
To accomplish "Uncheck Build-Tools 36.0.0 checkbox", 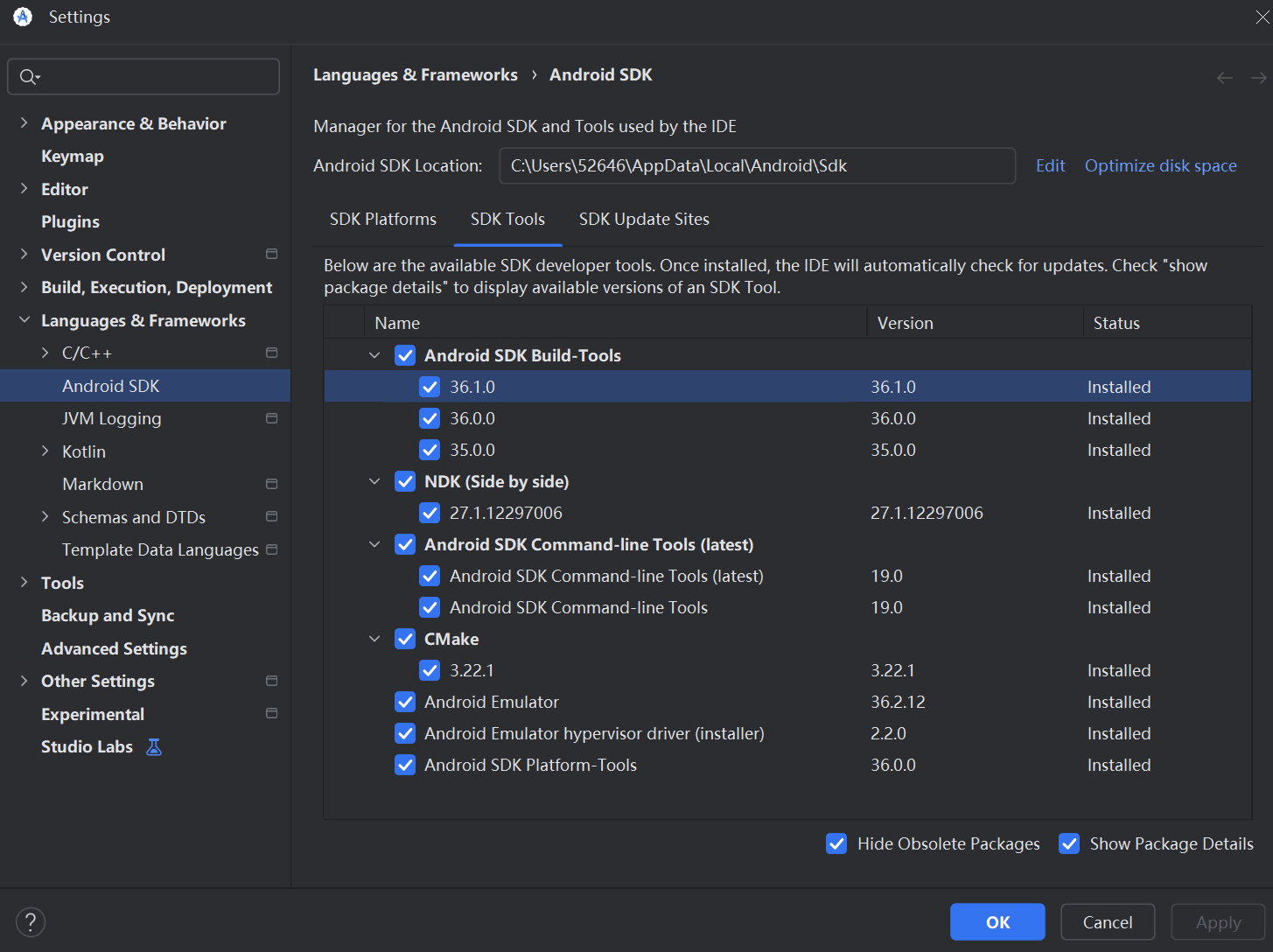I will tap(430, 418).
